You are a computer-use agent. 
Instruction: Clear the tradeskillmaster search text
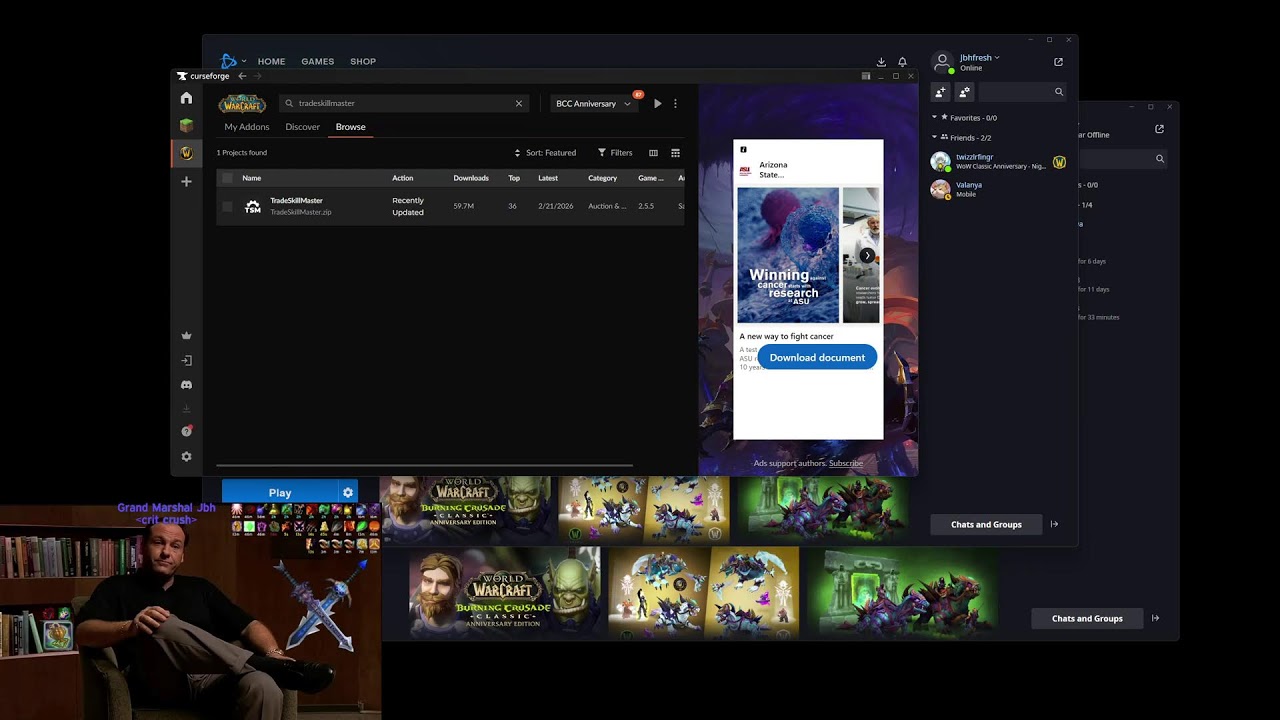[518, 103]
